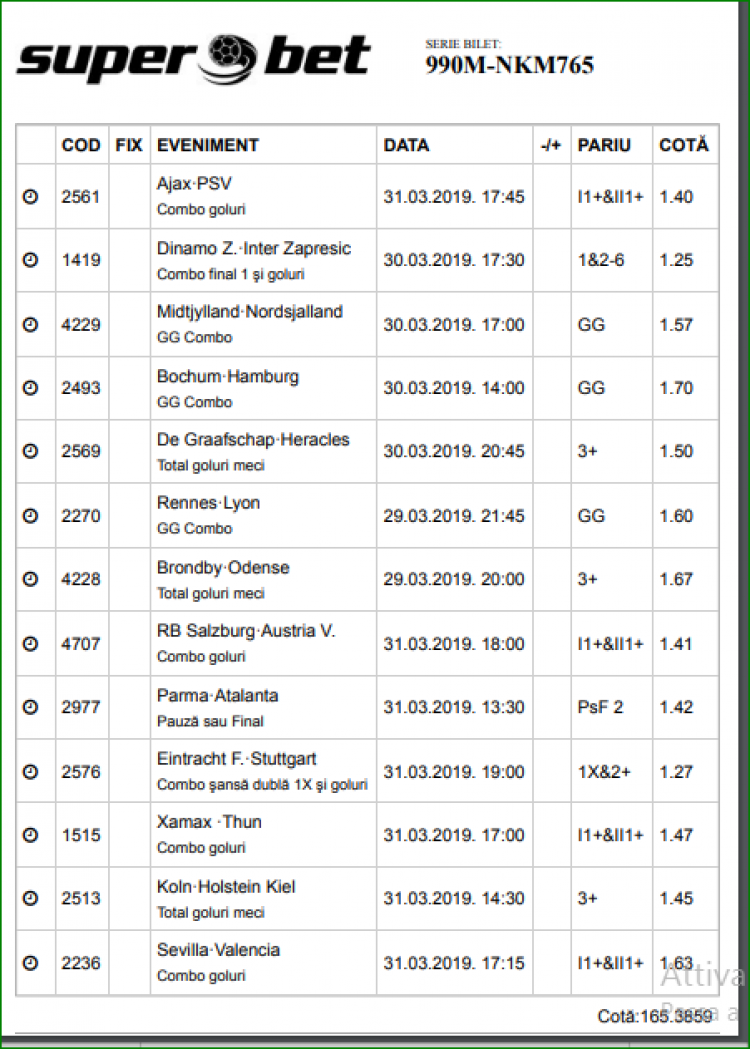Click ticket serial 990M-NKM765
Image resolution: width=750 pixels, height=1049 pixels.
point(509,65)
